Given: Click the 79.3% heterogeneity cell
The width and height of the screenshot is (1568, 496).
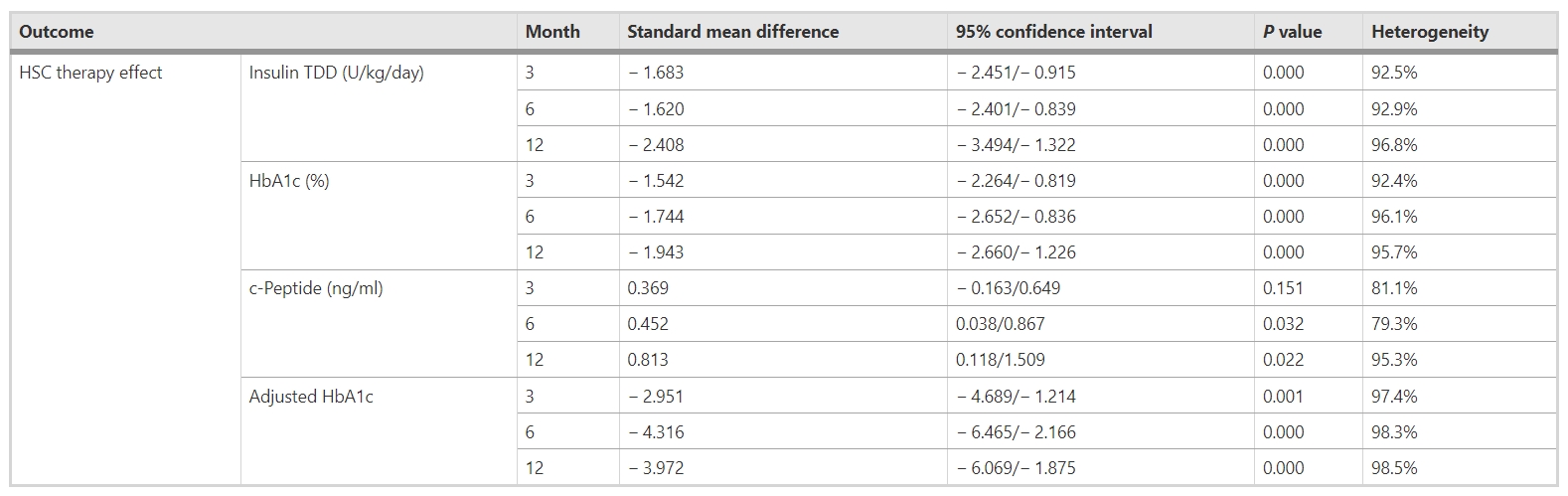Looking at the screenshot, I should [1394, 324].
